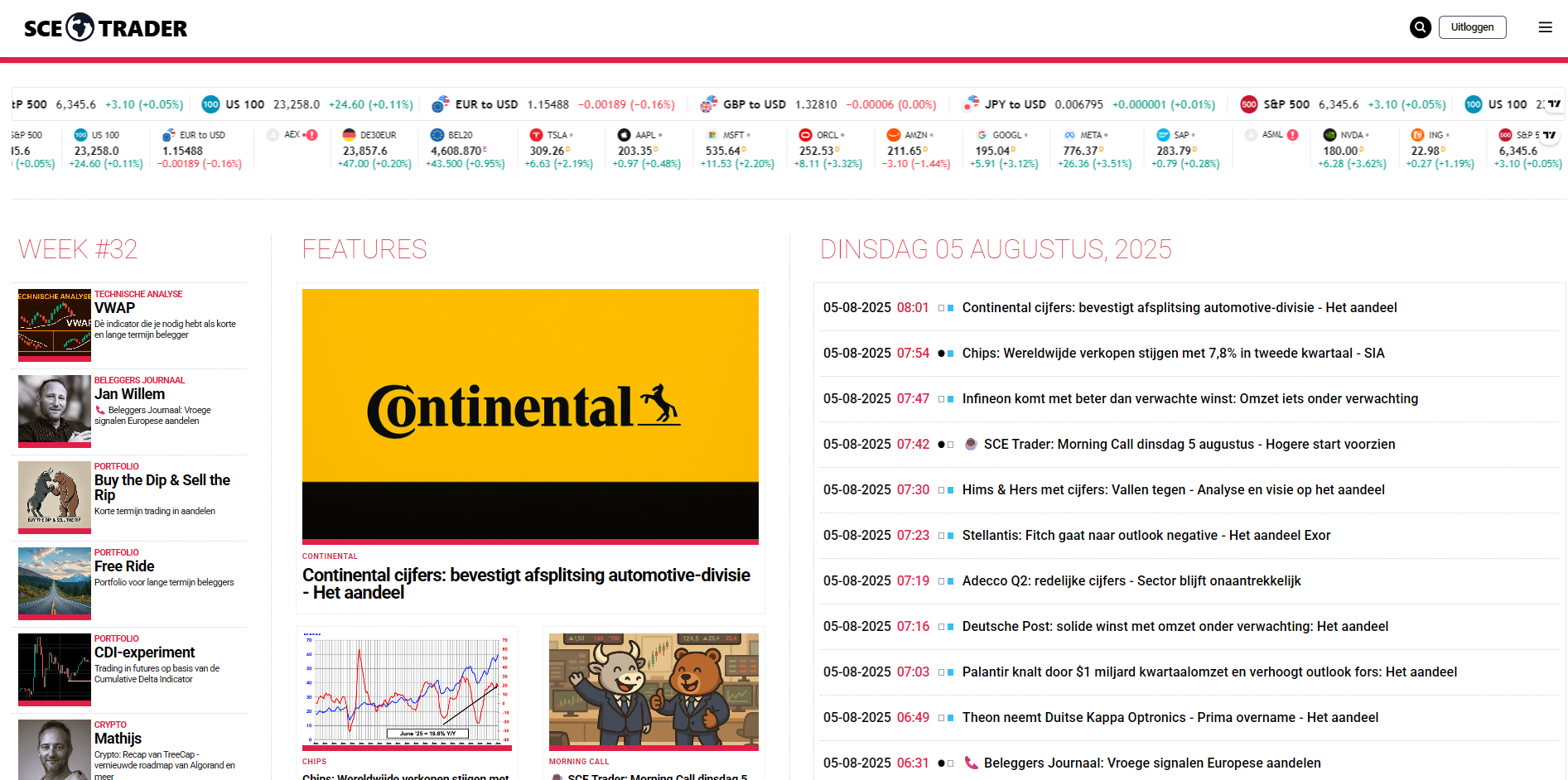This screenshot has width=1568, height=780.
Task: Log out with the Uitloggen button
Action: tap(1473, 27)
